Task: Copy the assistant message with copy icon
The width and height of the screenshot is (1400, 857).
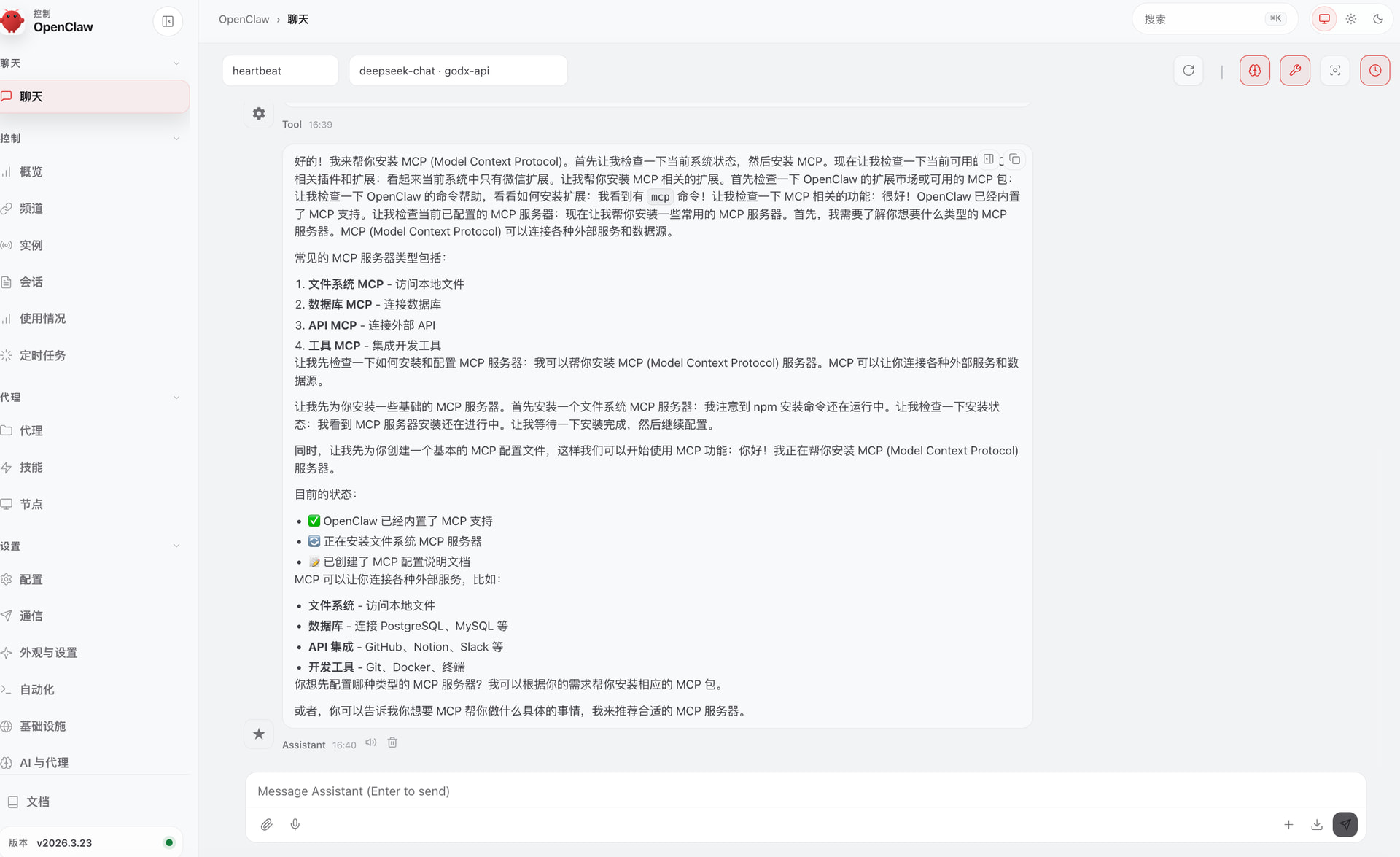Action: pos(1014,159)
